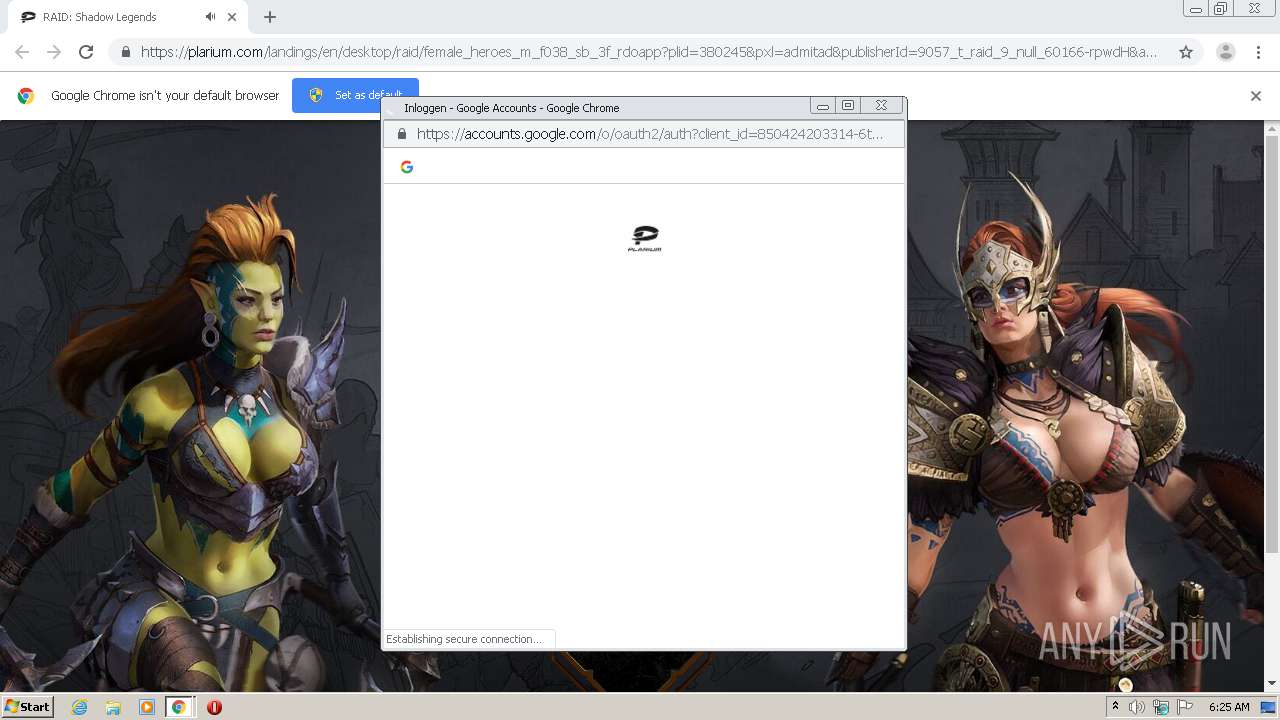Open the network status tray icon
The height and width of the screenshot is (720, 1280).
coord(1161,707)
